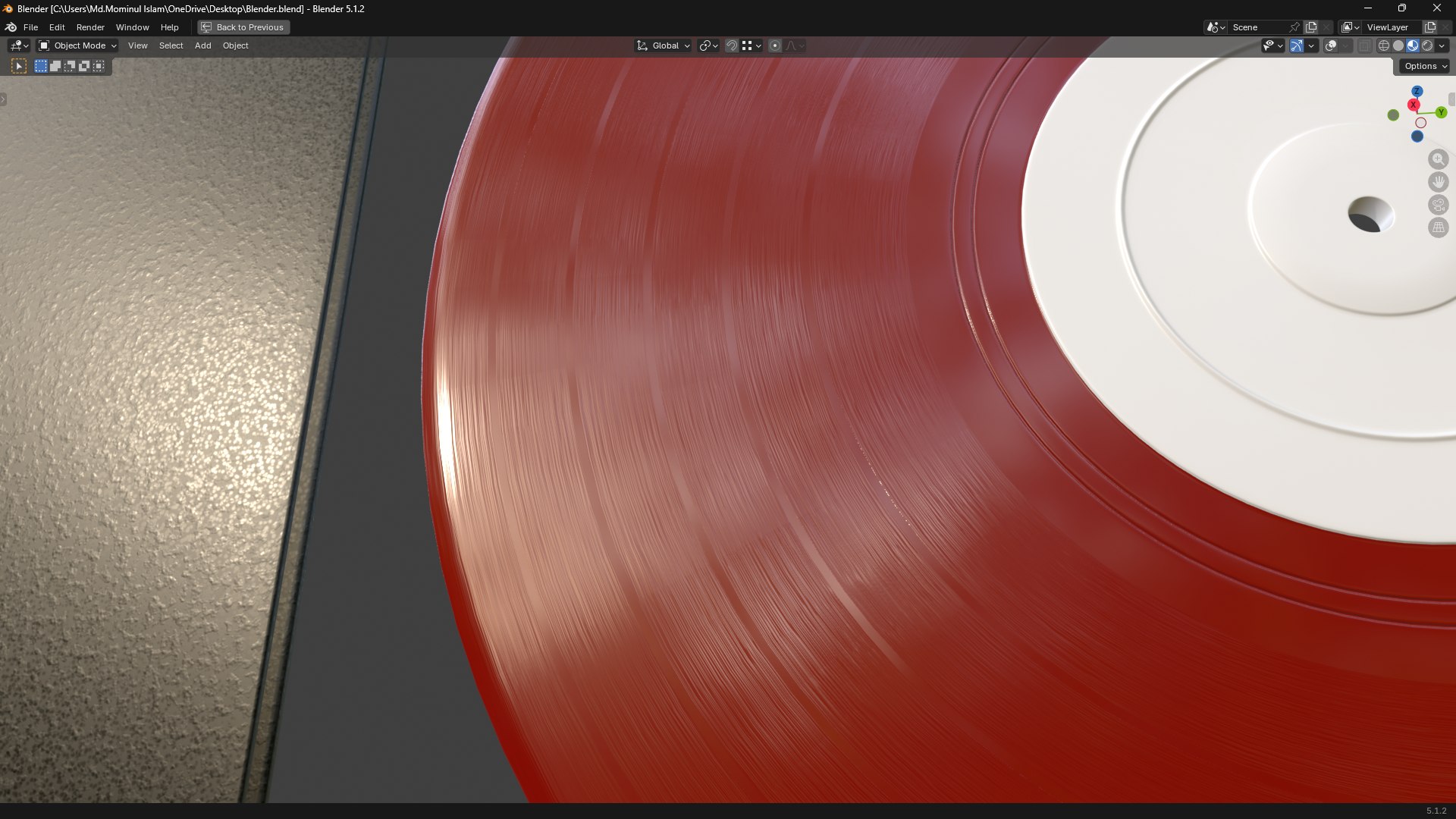Open shading options dropdown
The width and height of the screenshot is (1456, 819).
tap(1442, 45)
